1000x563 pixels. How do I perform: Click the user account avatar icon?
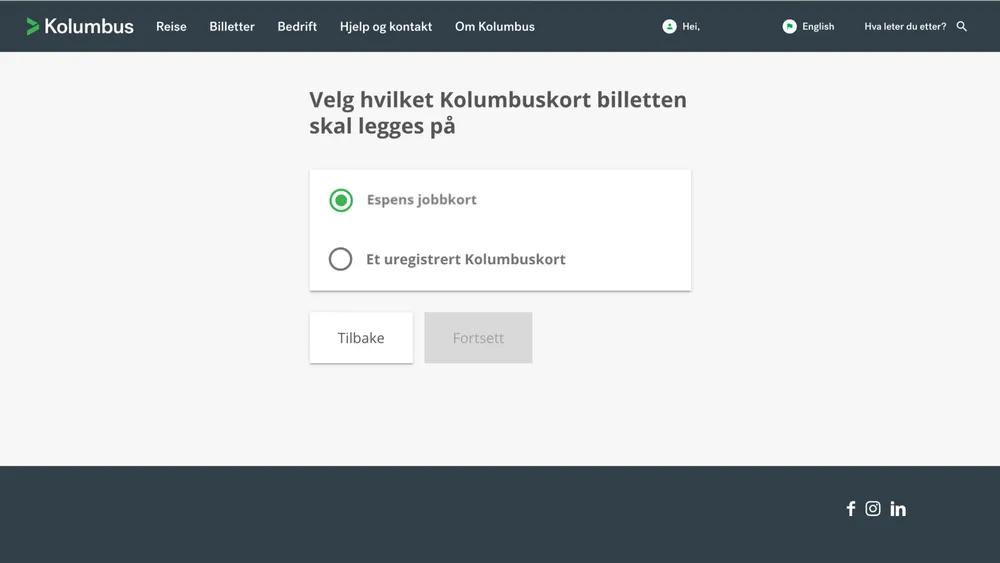tap(669, 27)
